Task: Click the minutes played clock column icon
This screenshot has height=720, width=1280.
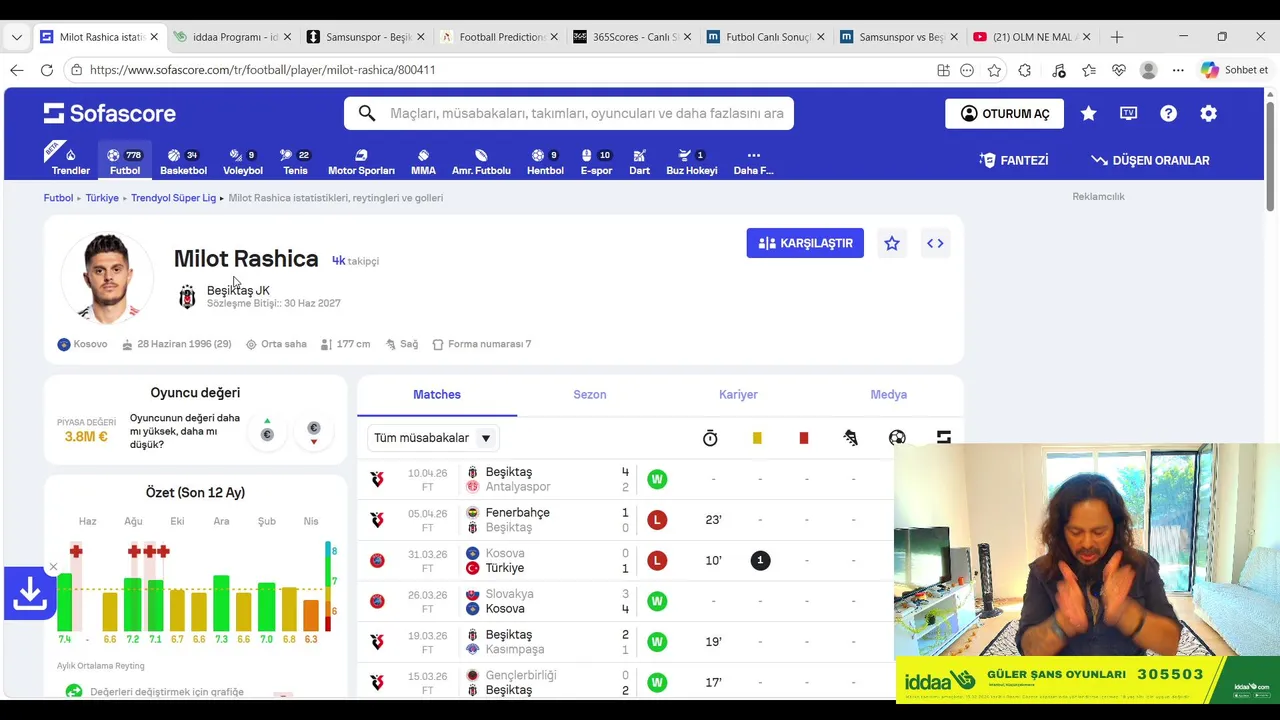Action: tap(710, 438)
